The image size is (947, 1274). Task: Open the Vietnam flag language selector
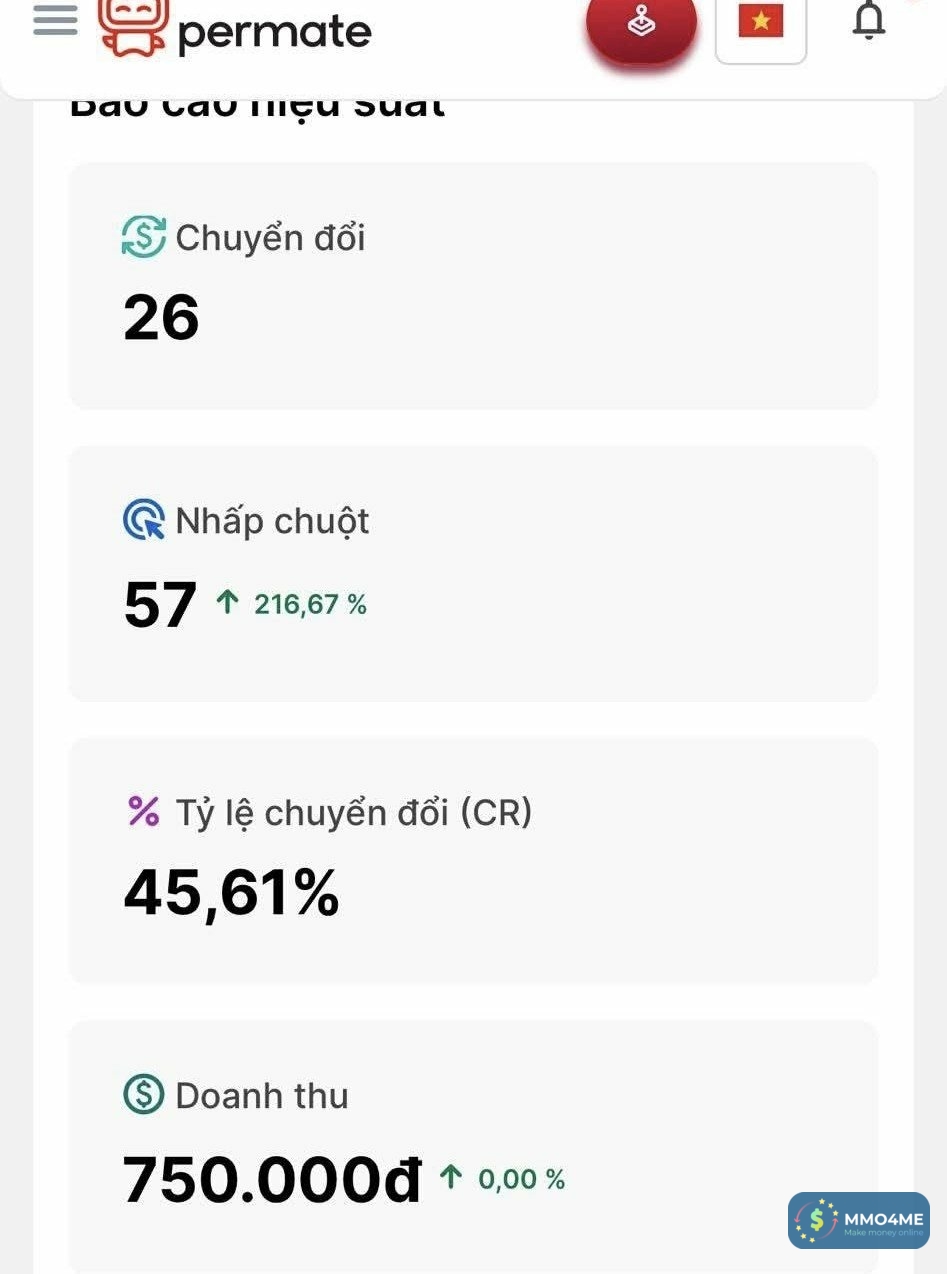coord(761,22)
